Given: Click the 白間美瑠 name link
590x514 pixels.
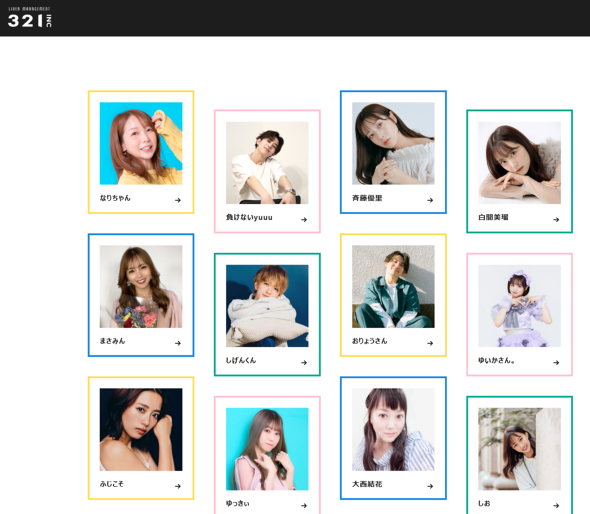Looking at the screenshot, I should pyautogui.click(x=493, y=217).
